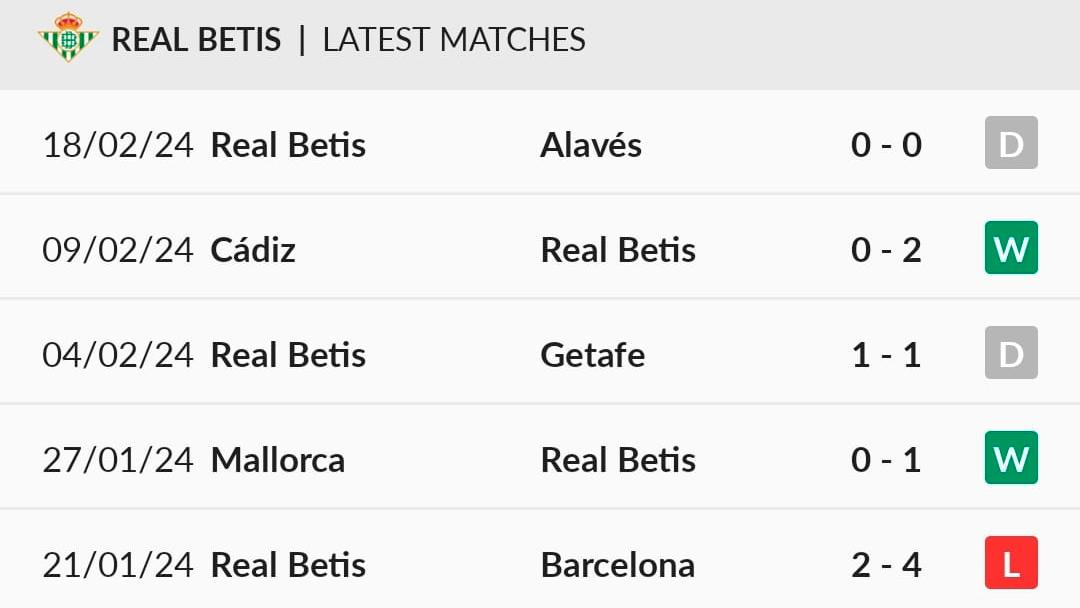Open the Mallorca team link

[x=278, y=460]
